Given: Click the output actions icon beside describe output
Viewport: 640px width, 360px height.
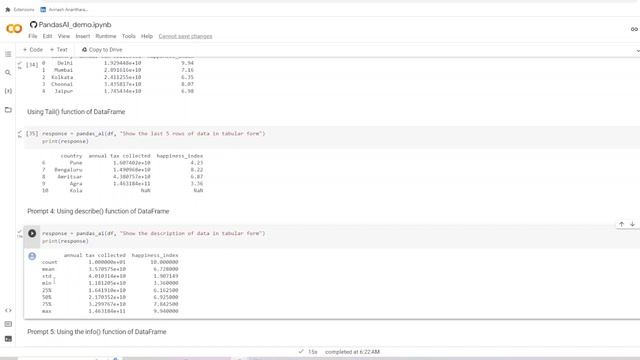Looking at the screenshot, I should (32, 256).
